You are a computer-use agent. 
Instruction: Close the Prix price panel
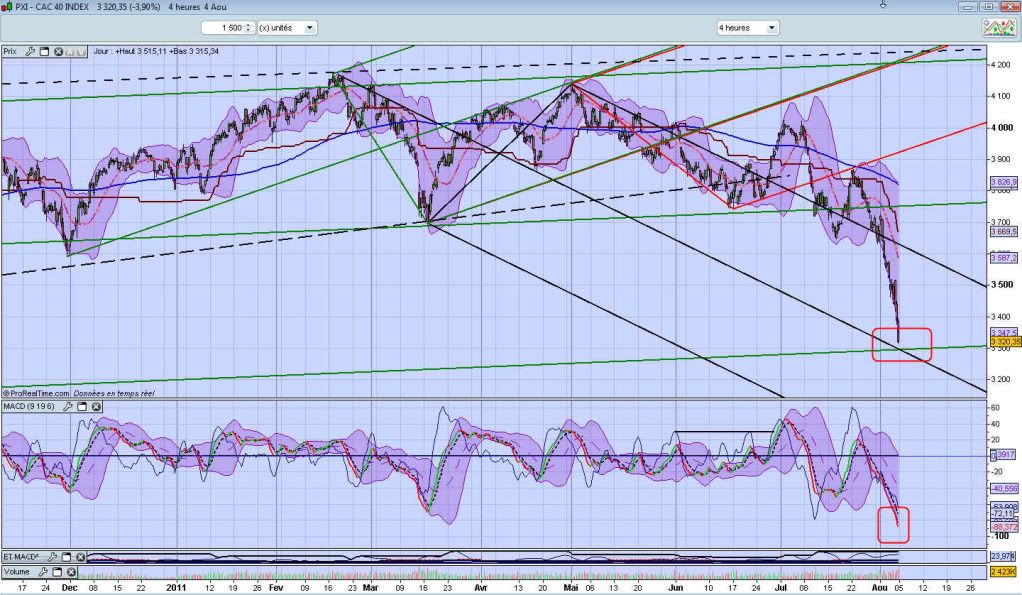click(x=58, y=51)
